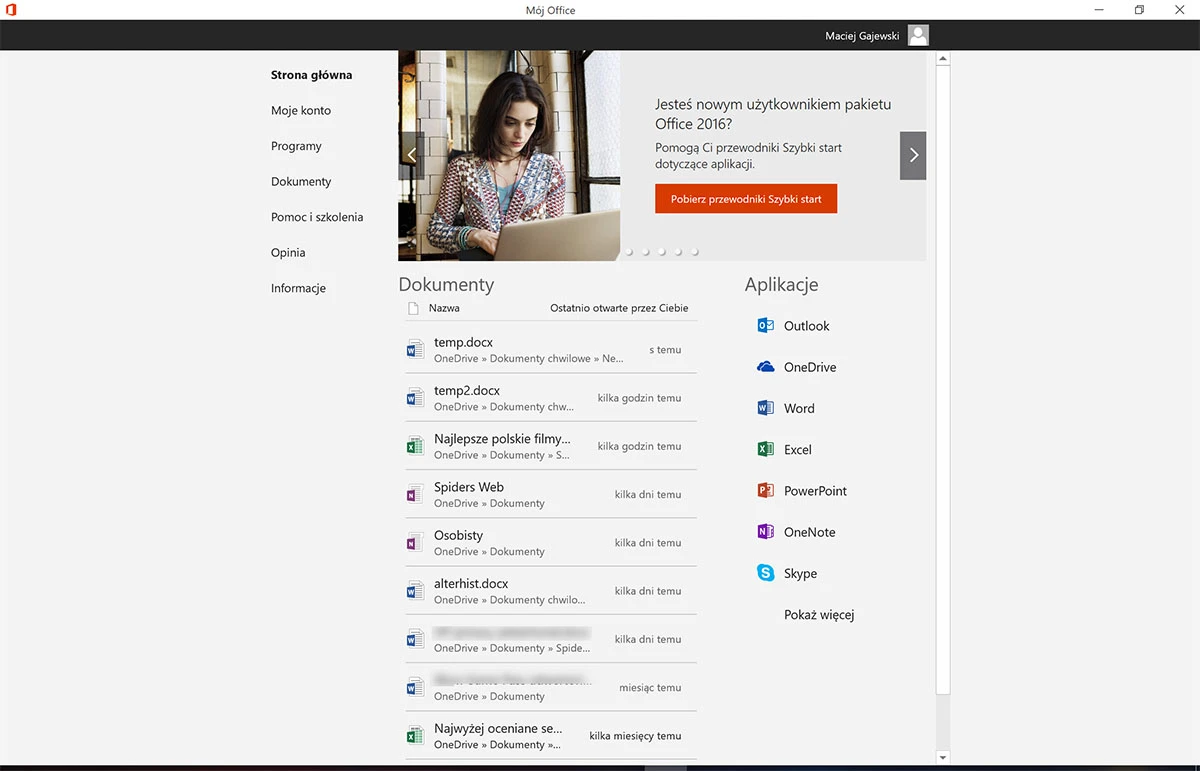
Task: Open the temp2.docx document
Action: point(551,398)
